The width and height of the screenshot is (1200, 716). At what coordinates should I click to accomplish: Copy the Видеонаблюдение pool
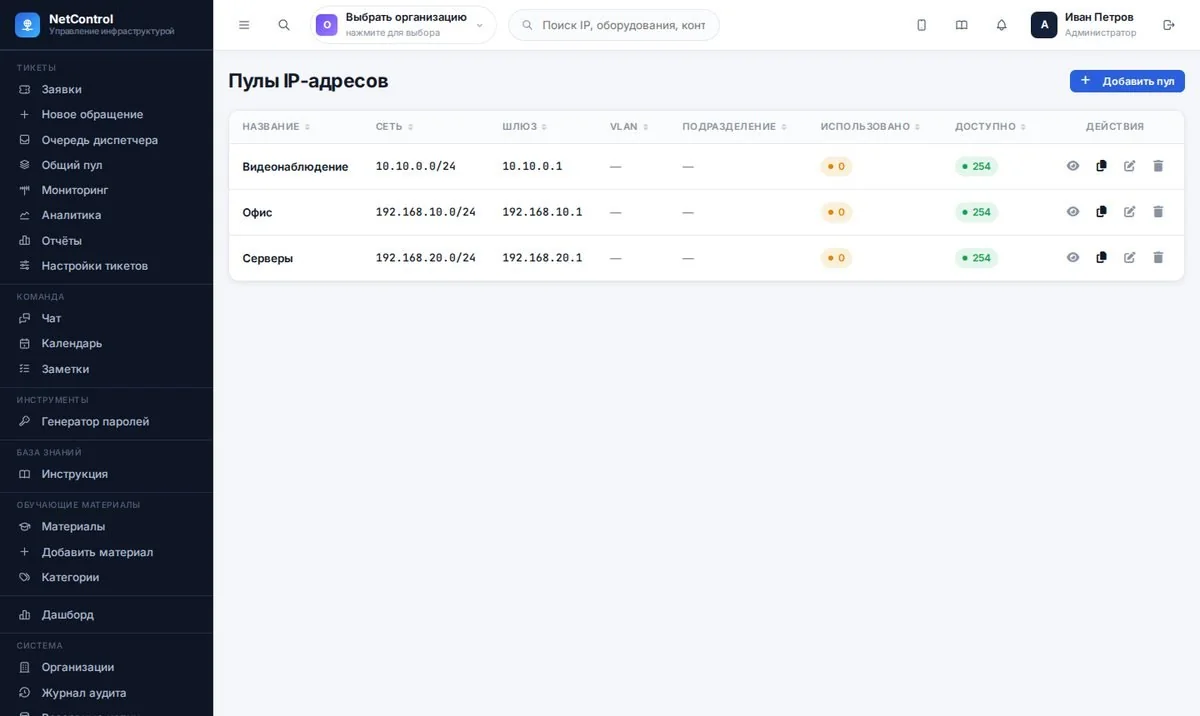click(1101, 166)
